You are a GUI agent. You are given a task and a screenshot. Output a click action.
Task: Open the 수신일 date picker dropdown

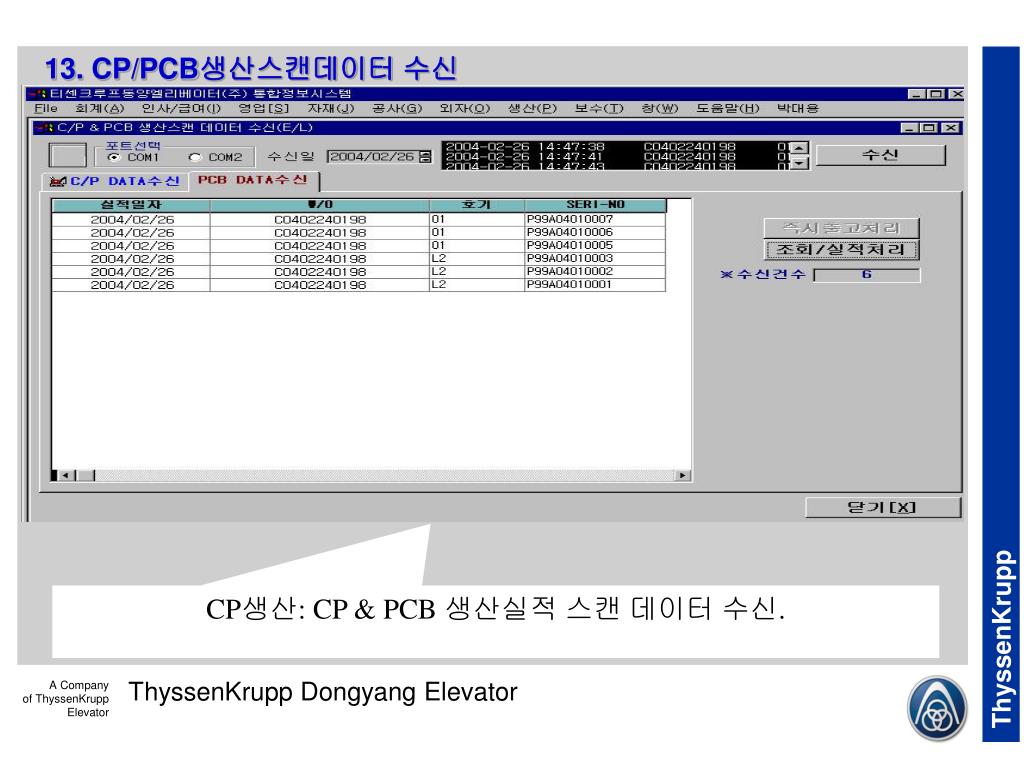(425, 157)
